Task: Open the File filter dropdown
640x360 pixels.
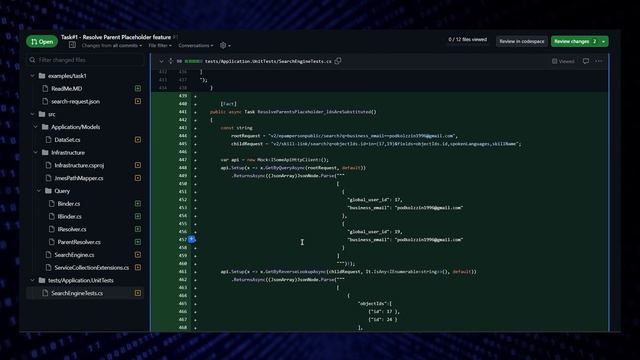Action: 160,46
